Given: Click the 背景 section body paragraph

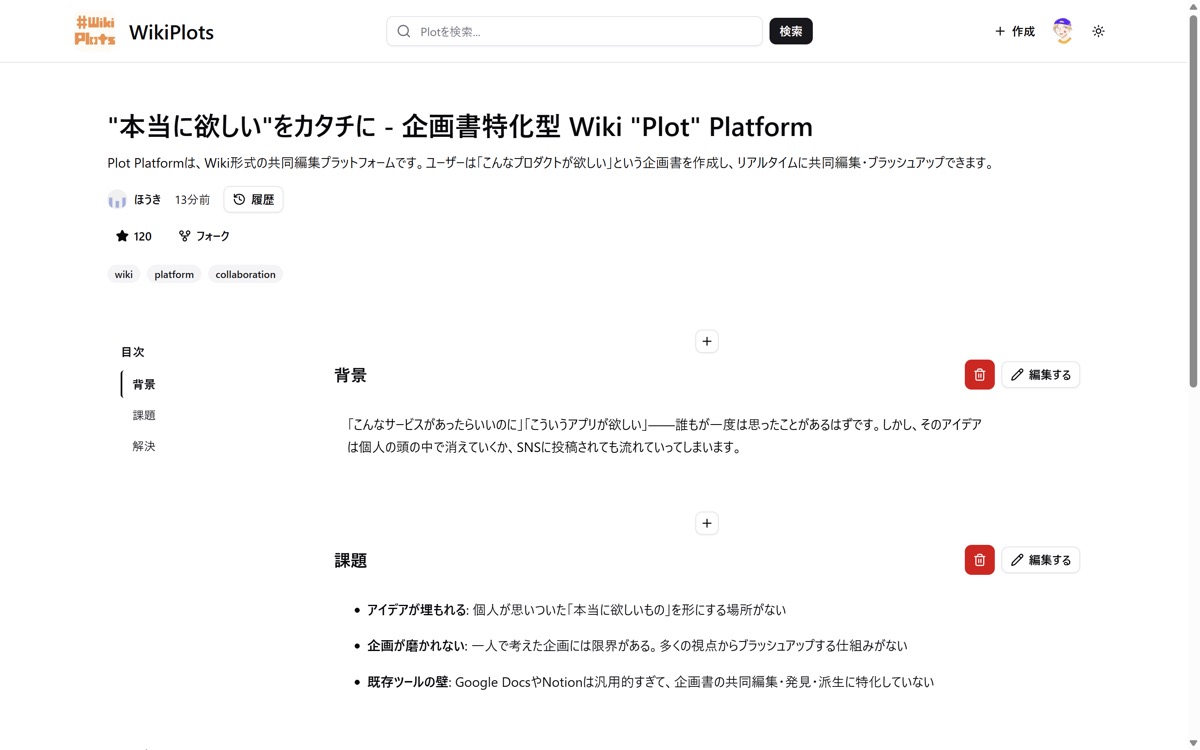Looking at the screenshot, I should 665,436.
